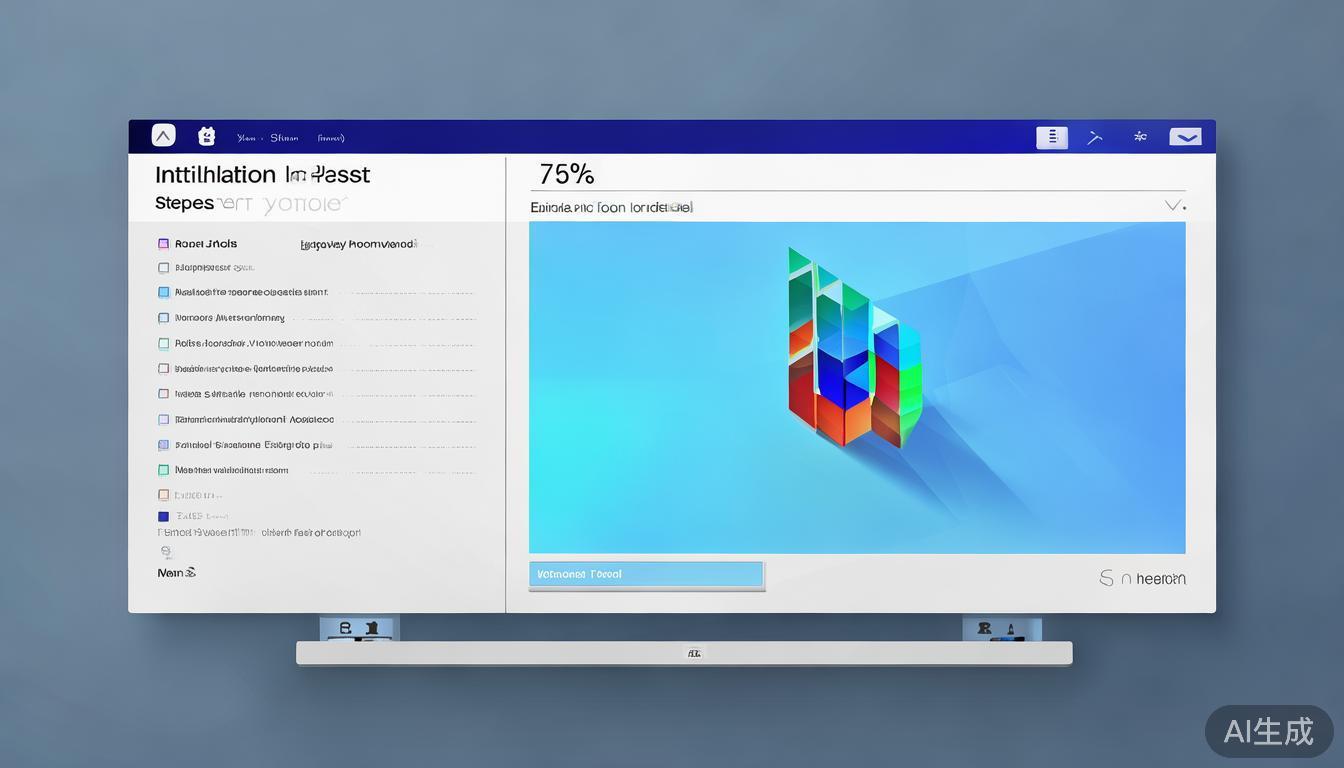Viewport: 1344px width, 768px height.
Task: Open the first text menu in the header
Action: pyautogui.click(x=246, y=138)
